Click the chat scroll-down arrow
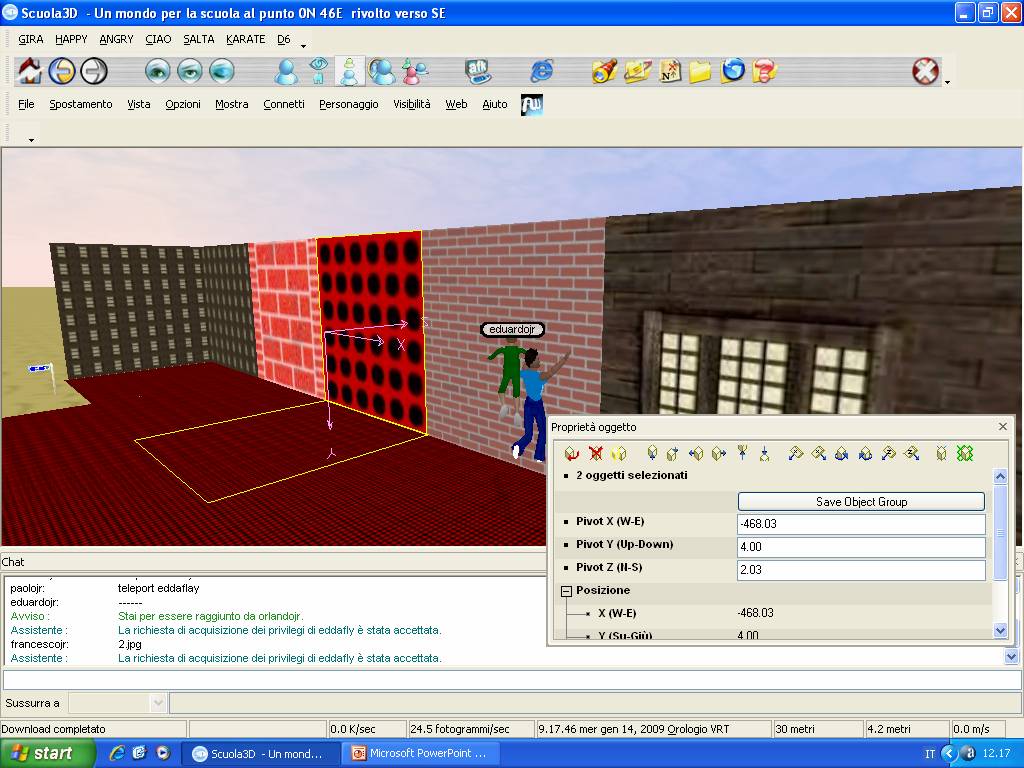The image size is (1024, 768). click(1012, 657)
